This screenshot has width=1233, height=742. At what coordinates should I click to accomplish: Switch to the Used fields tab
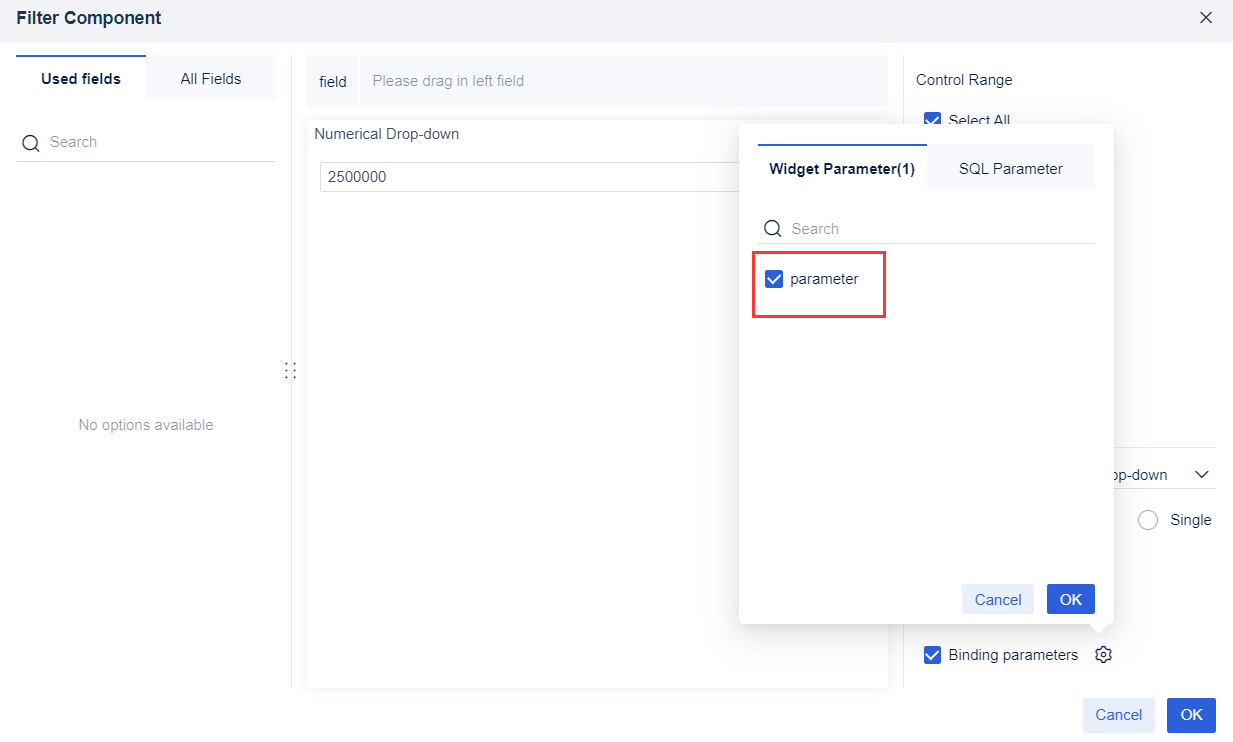[x=80, y=77]
